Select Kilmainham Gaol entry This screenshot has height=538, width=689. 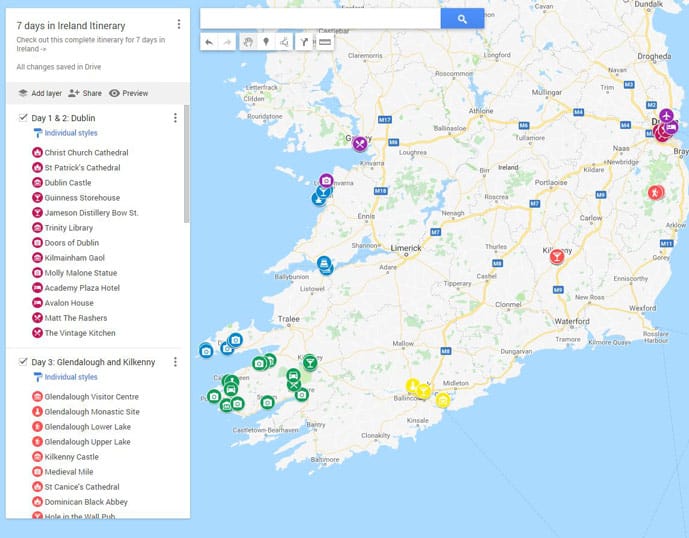(x=69, y=258)
